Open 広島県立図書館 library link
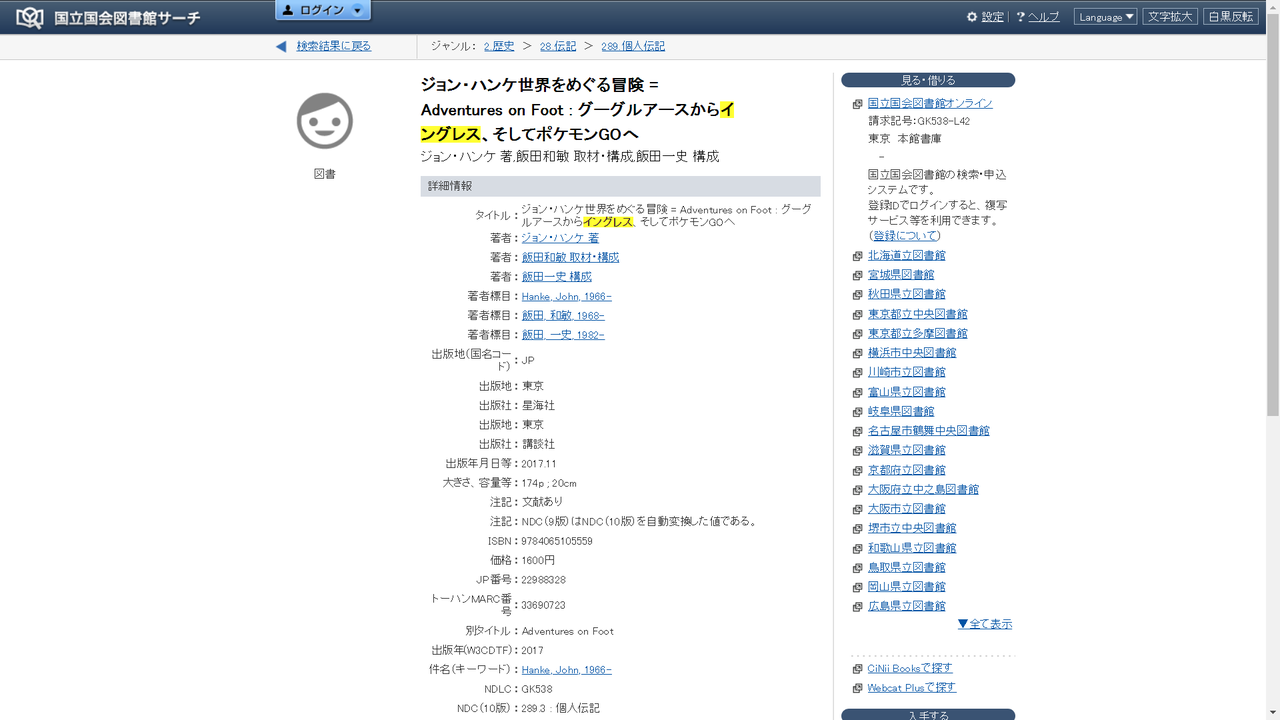 point(906,606)
